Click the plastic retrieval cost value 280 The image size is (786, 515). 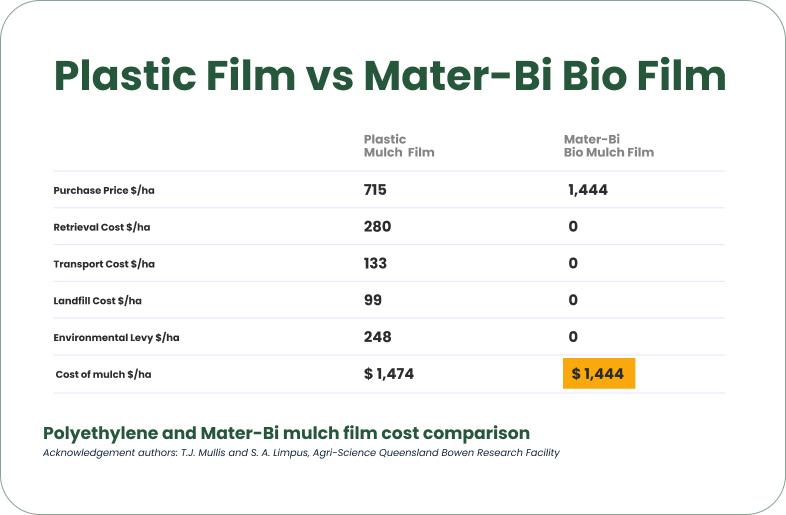377,227
